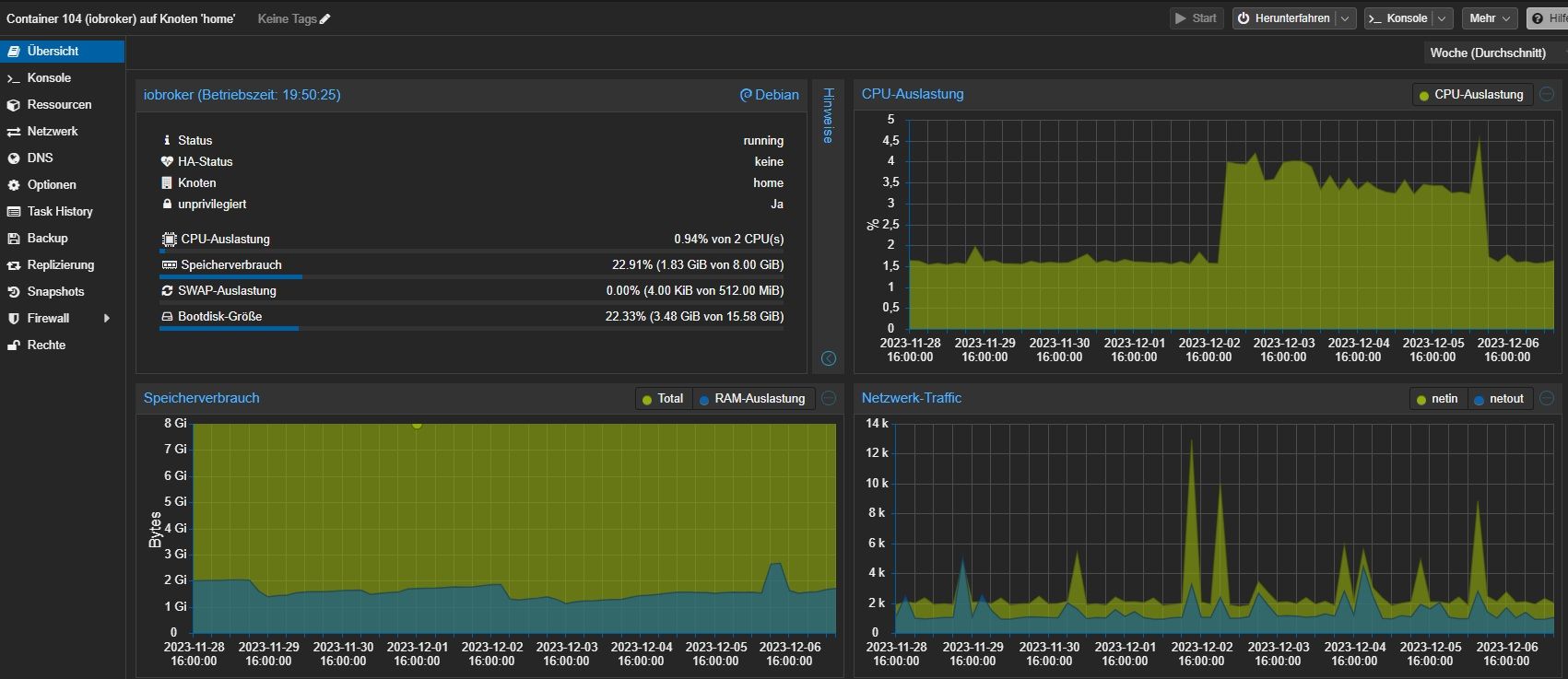This screenshot has width=1568, height=679.
Task: Toggle CPU-Auslastung legend series in CPU chart
Action: click(x=1472, y=94)
